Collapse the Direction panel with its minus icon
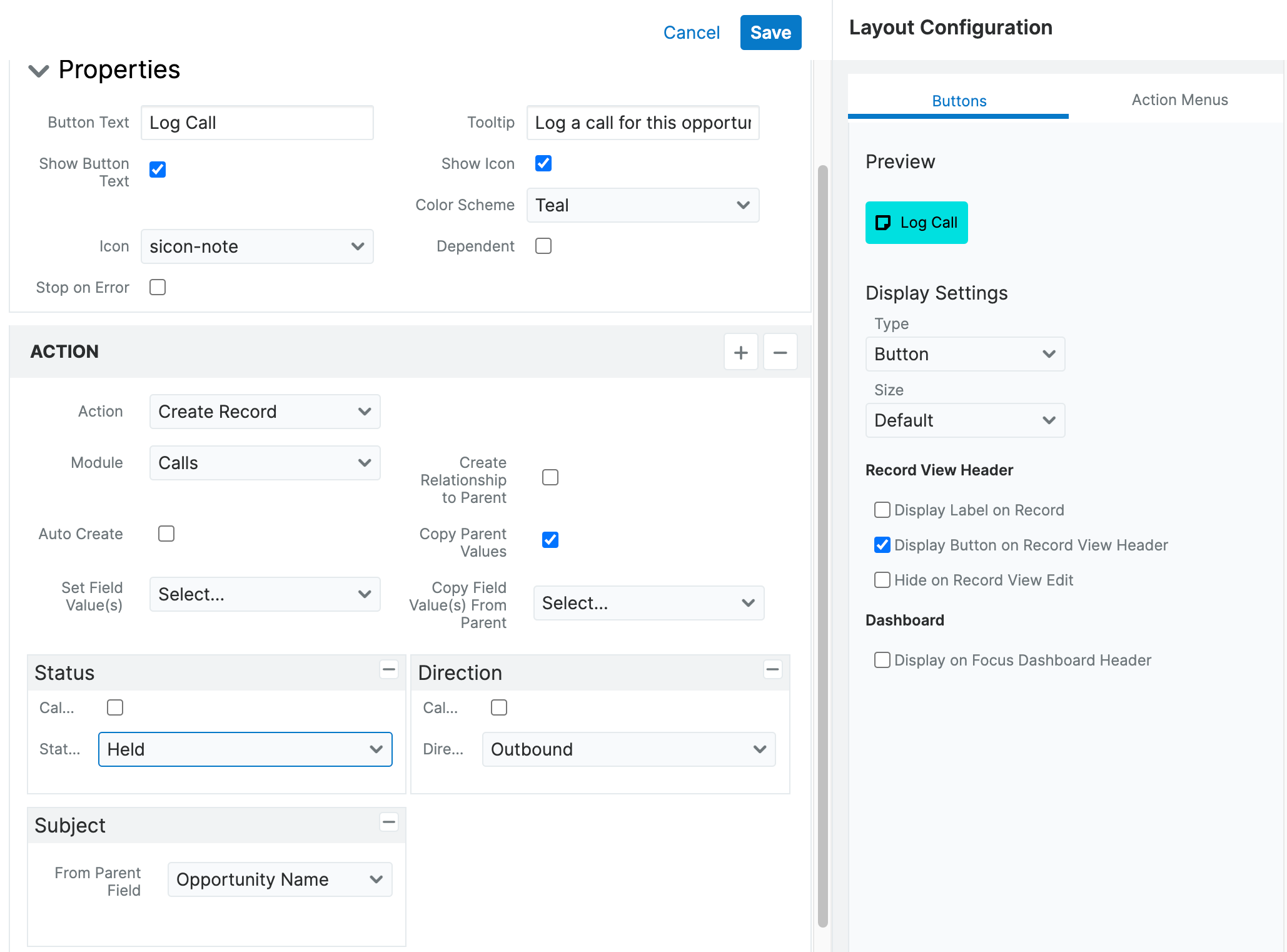 tap(772, 669)
